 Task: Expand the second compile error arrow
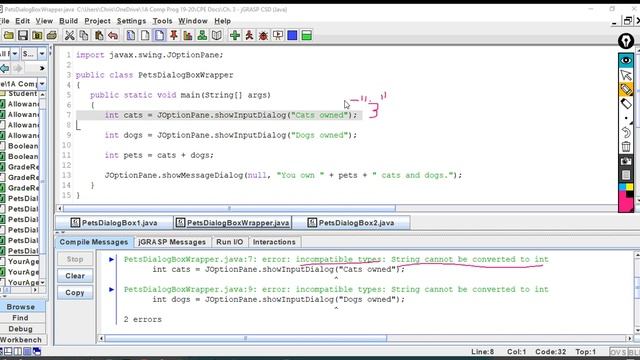point(111,289)
